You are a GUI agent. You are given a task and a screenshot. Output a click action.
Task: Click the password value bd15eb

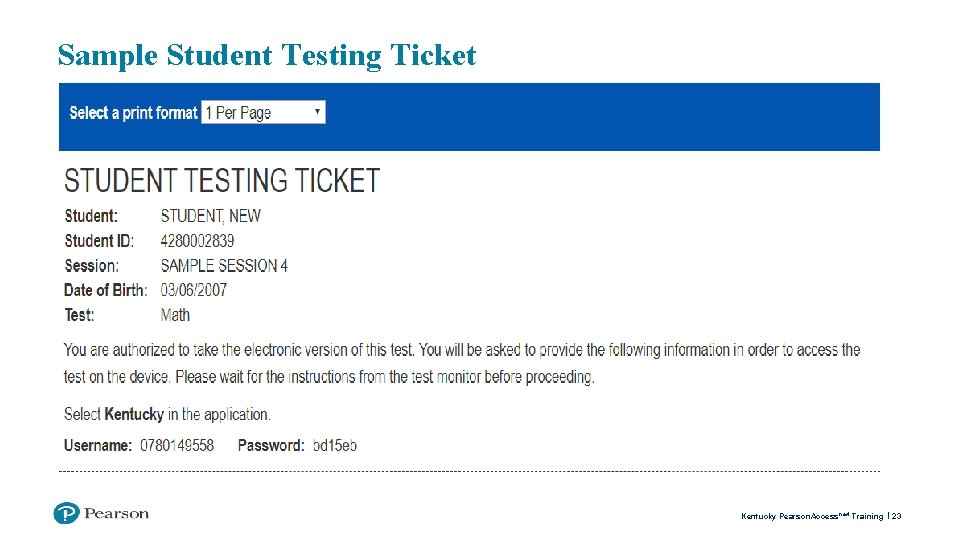(334, 445)
